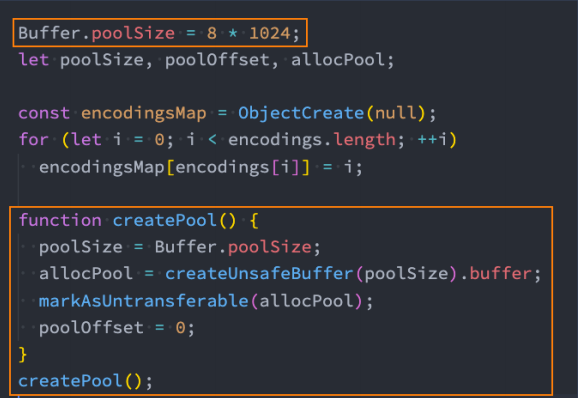Click the .buffer property access
The width and height of the screenshot is (578, 398).
pos(496,274)
